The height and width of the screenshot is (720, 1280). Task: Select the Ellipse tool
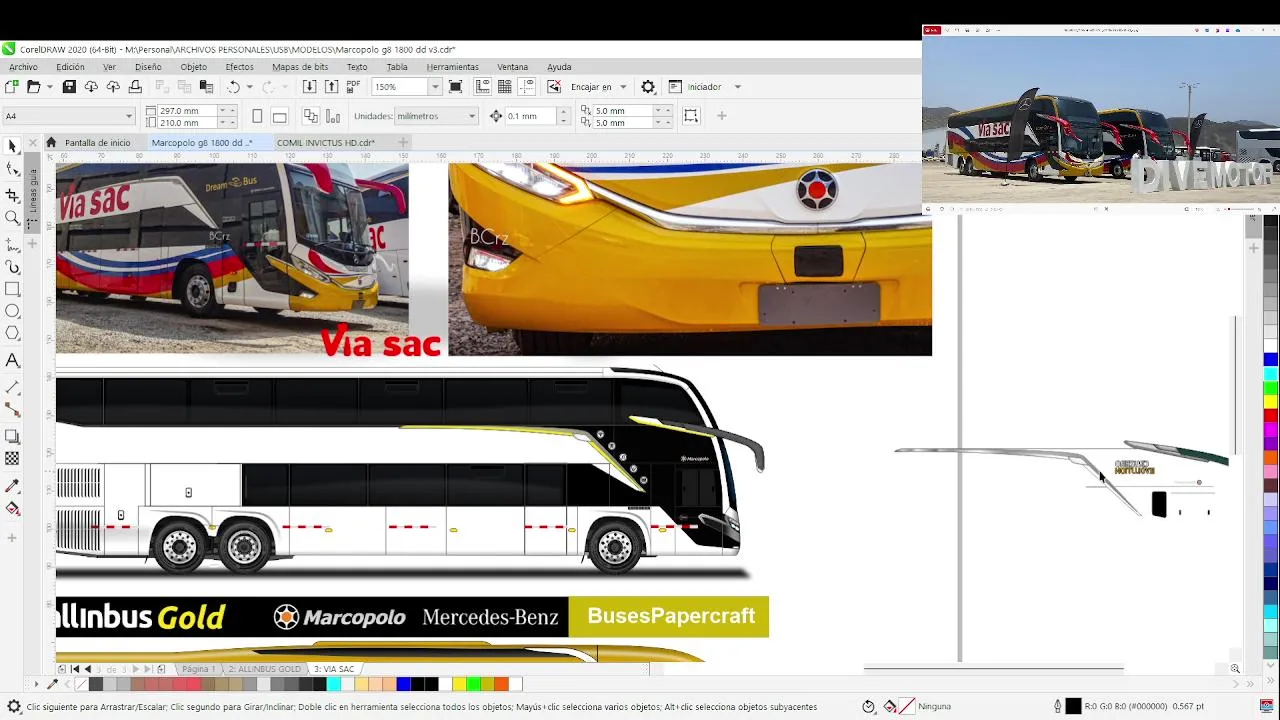12,312
